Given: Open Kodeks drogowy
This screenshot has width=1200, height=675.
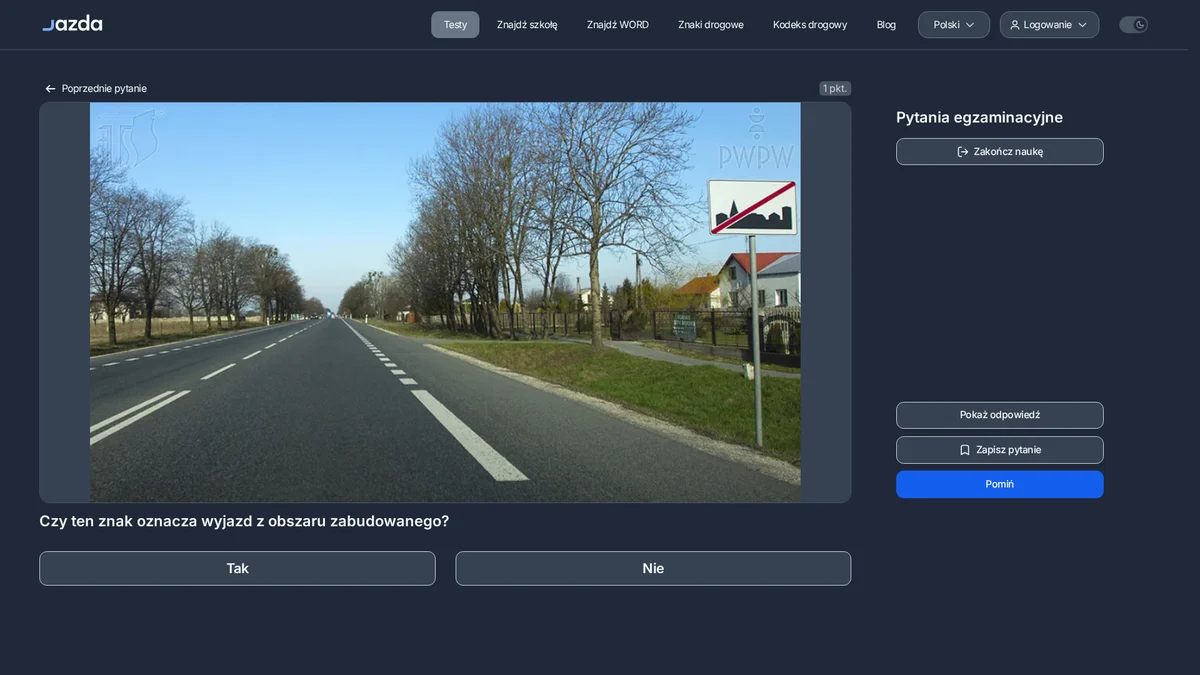Looking at the screenshot, I should 810,25.
